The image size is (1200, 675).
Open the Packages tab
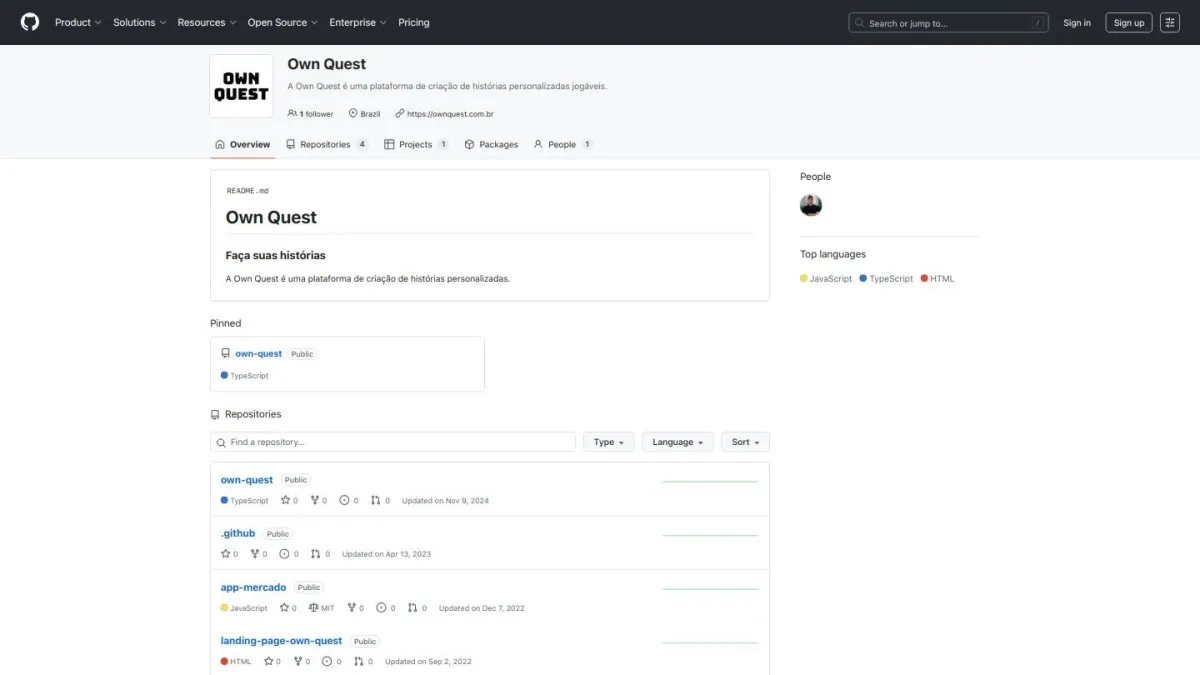[x=491, y=144]
